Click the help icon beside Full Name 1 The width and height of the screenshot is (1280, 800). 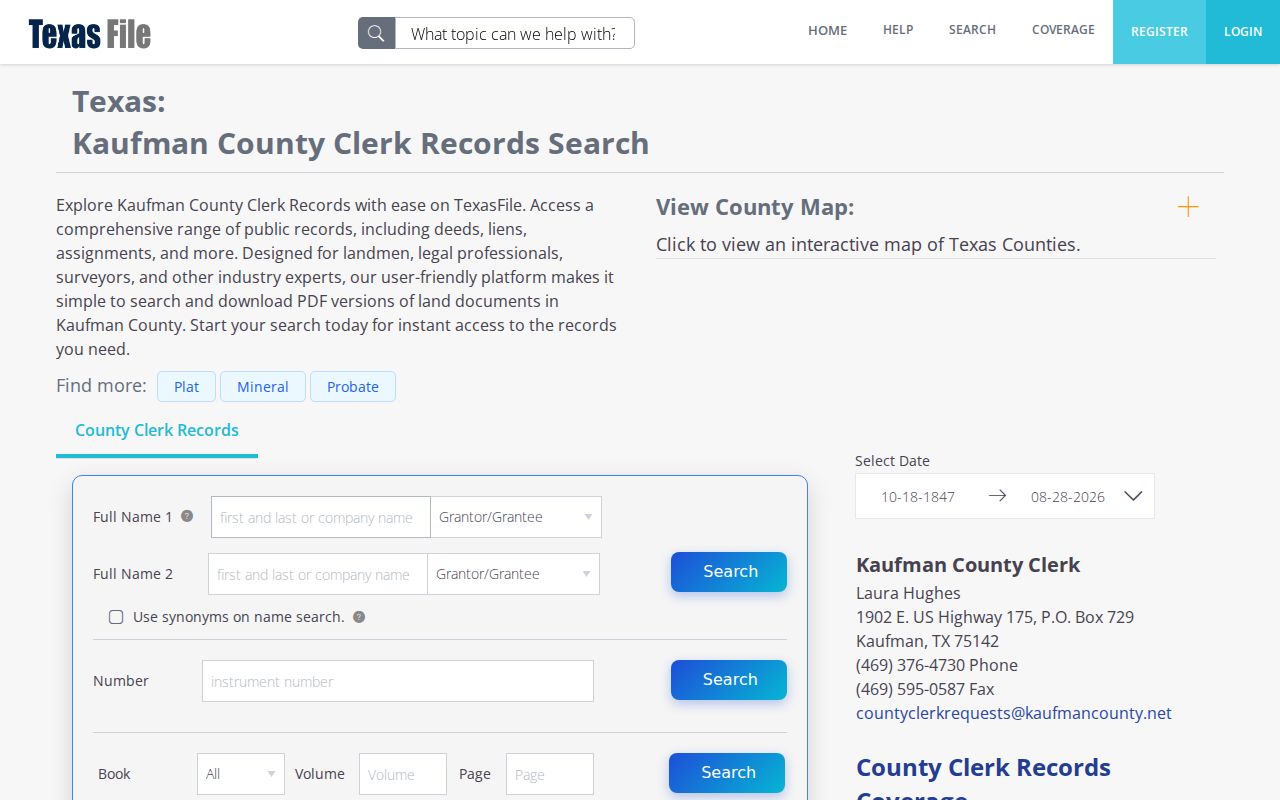pos(187,516)
